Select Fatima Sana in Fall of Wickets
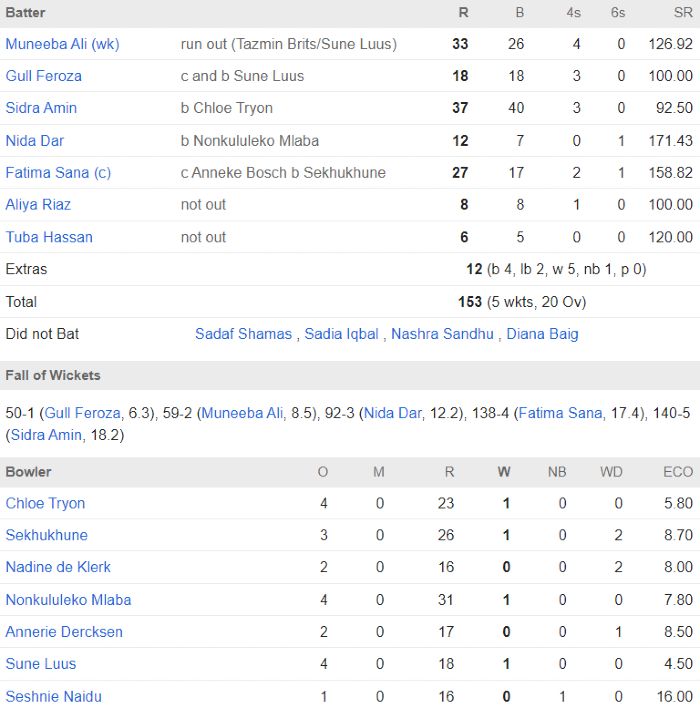 pyautogui.click(x=560, y=413)
